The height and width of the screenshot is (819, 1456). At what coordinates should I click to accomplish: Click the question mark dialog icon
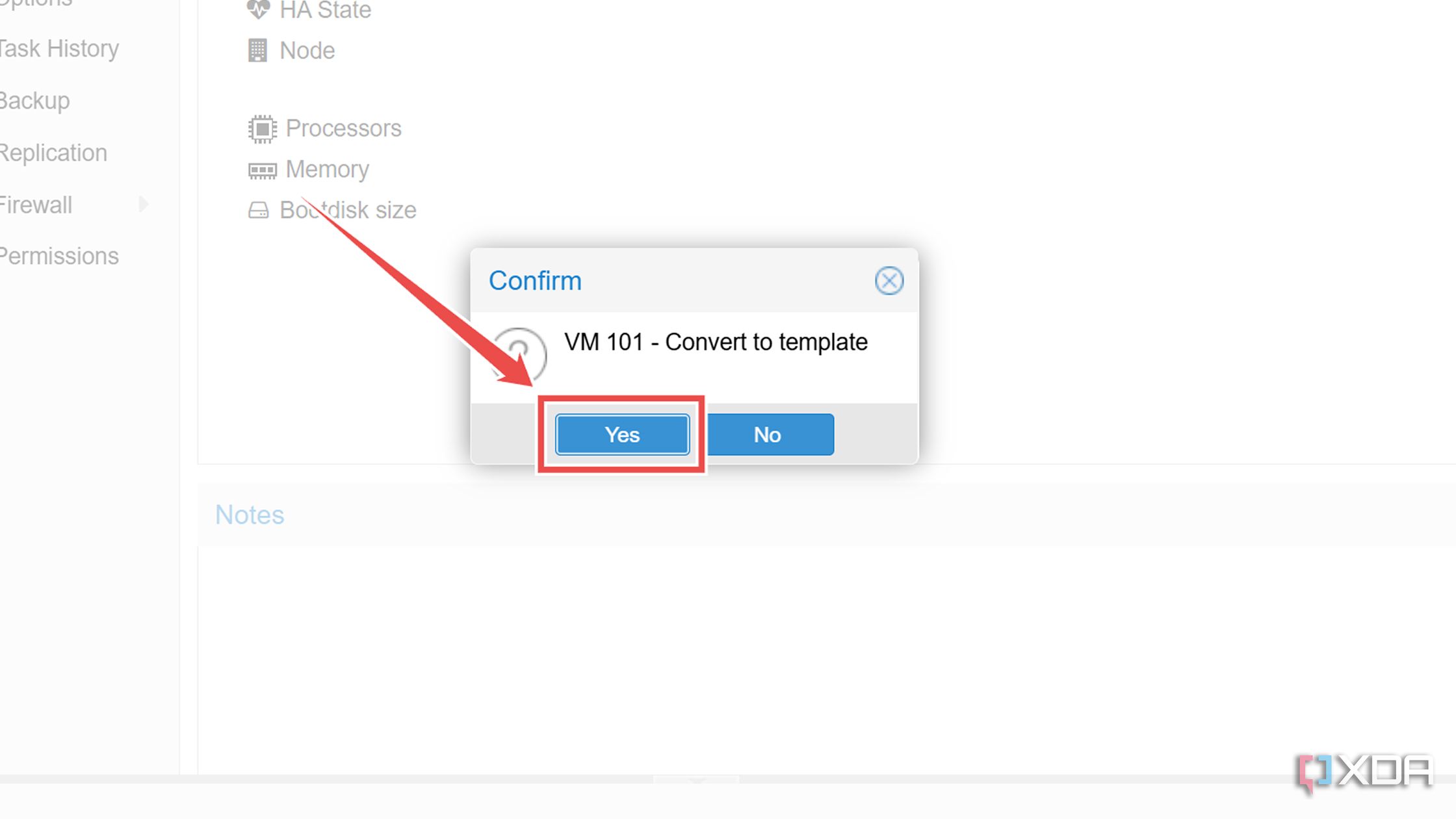[x=519, y=354]
